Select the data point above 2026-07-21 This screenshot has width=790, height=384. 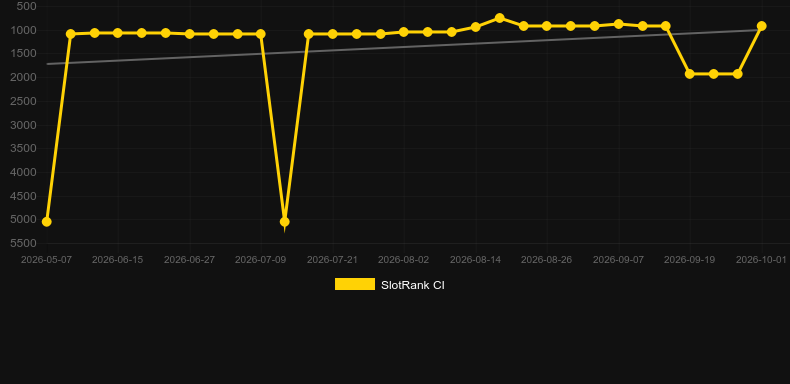pyautogui.click(x=333, y=34)
